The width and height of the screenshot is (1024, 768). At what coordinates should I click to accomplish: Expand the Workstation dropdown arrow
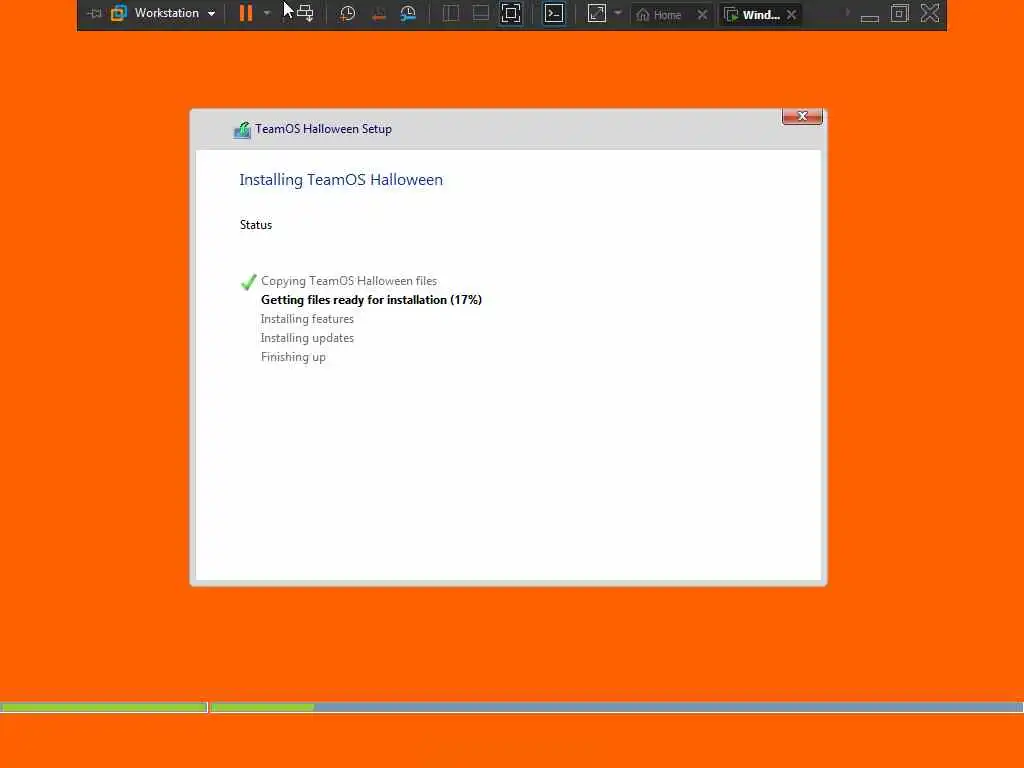(x=212, y=14)
